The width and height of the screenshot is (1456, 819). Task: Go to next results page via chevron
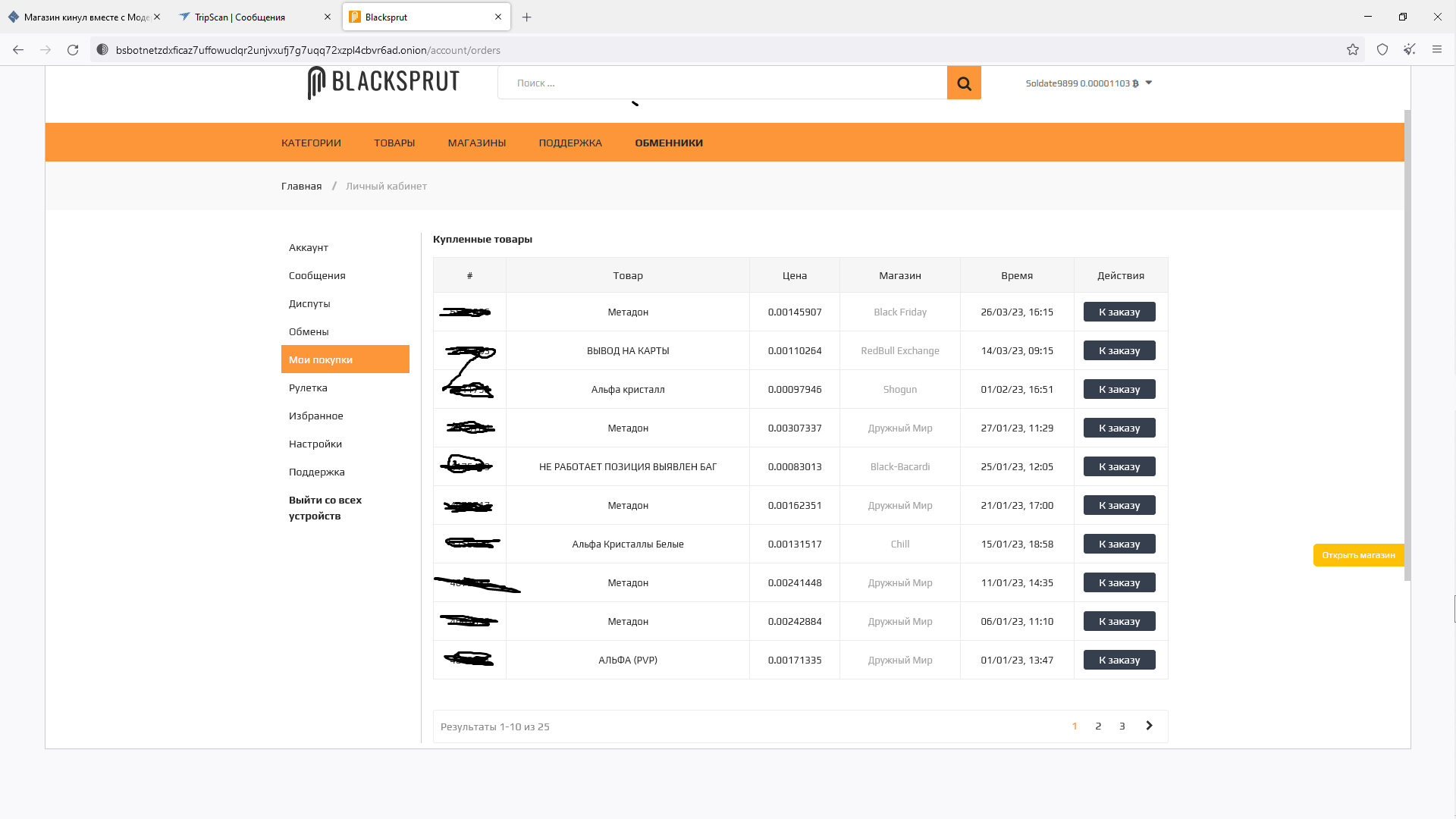1150,726
